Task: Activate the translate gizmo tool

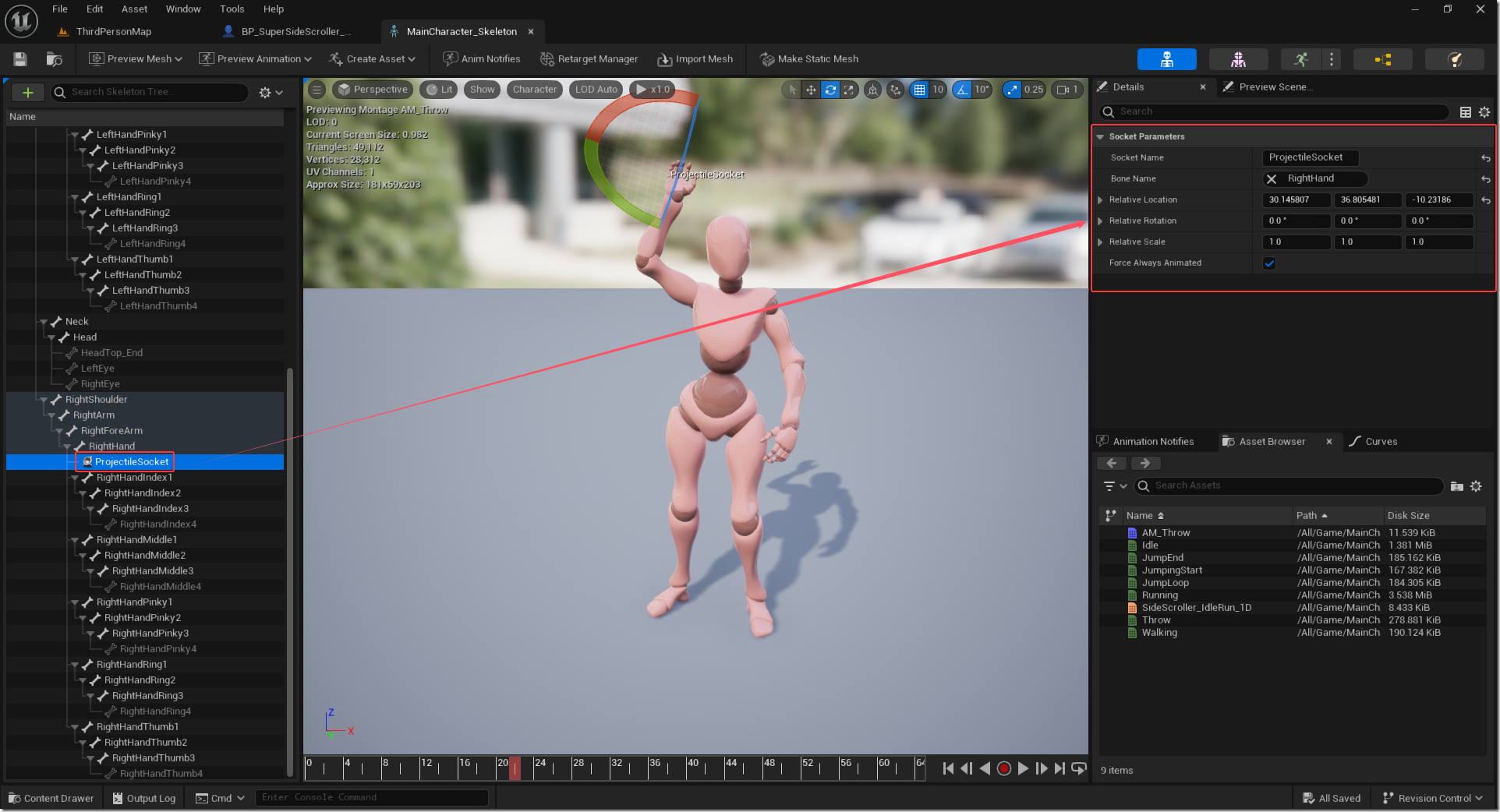Action: pos(811,90)
